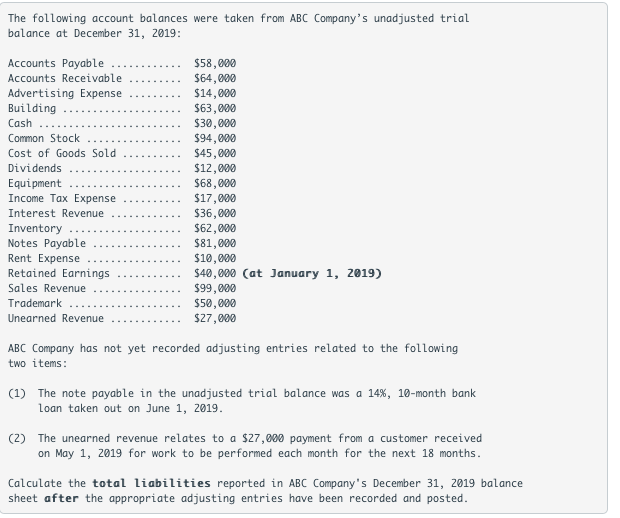Click the Rent Expense label
Image resolution: width=620 pixels, height=518 pixels.
(45, 258)
